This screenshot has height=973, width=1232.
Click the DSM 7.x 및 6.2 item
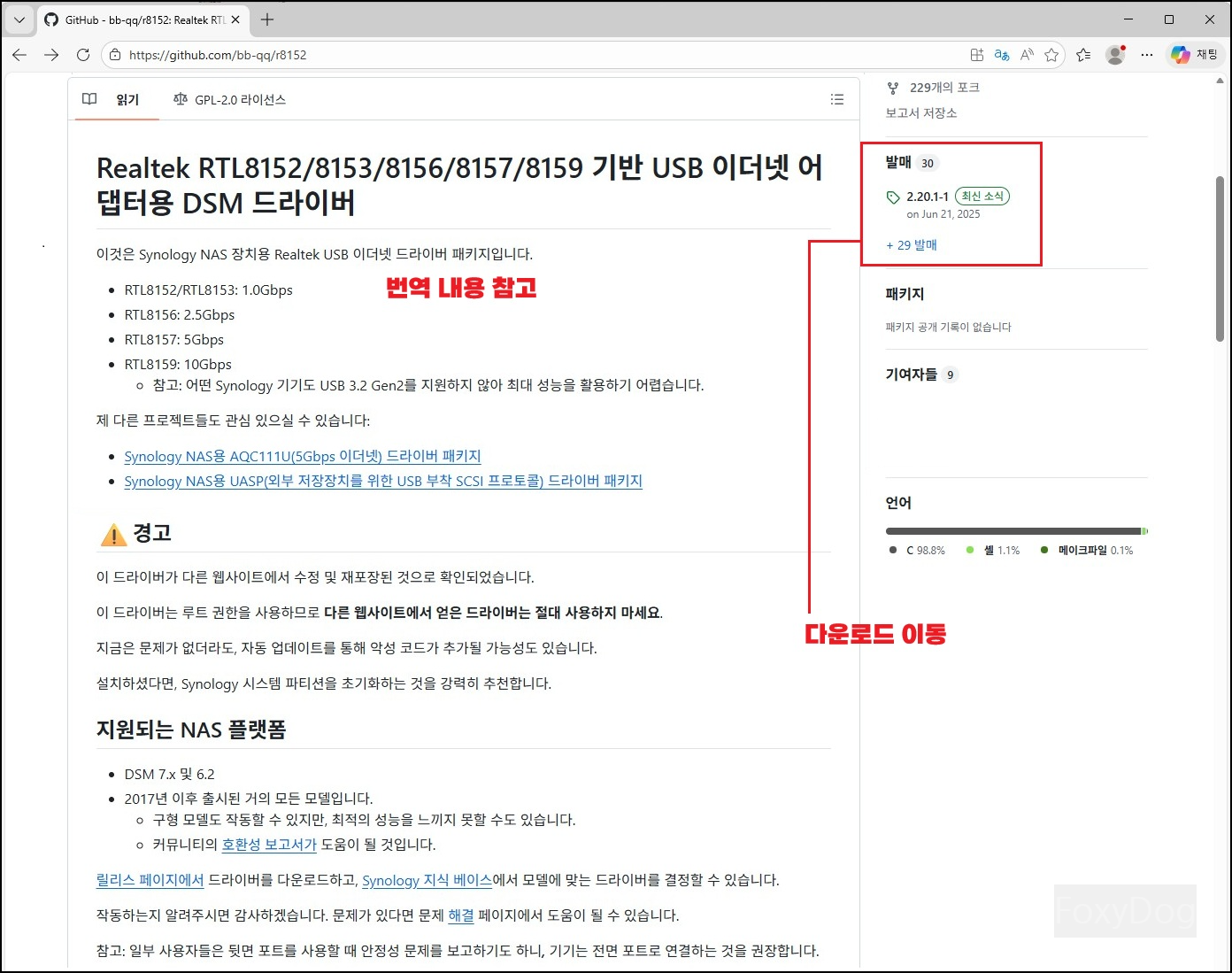(169, 775)
